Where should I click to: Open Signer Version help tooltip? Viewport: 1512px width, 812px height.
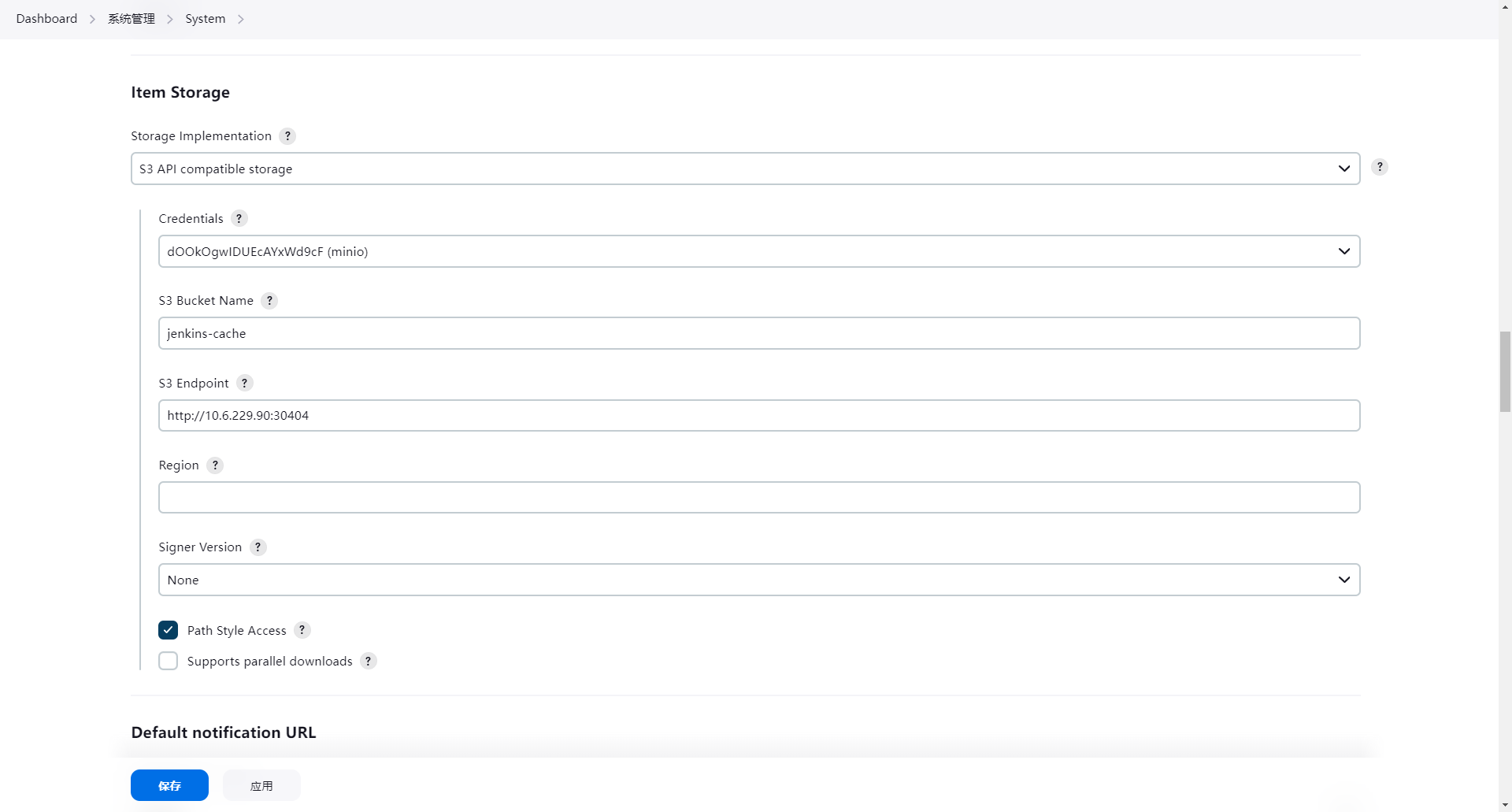pos(258,547)
